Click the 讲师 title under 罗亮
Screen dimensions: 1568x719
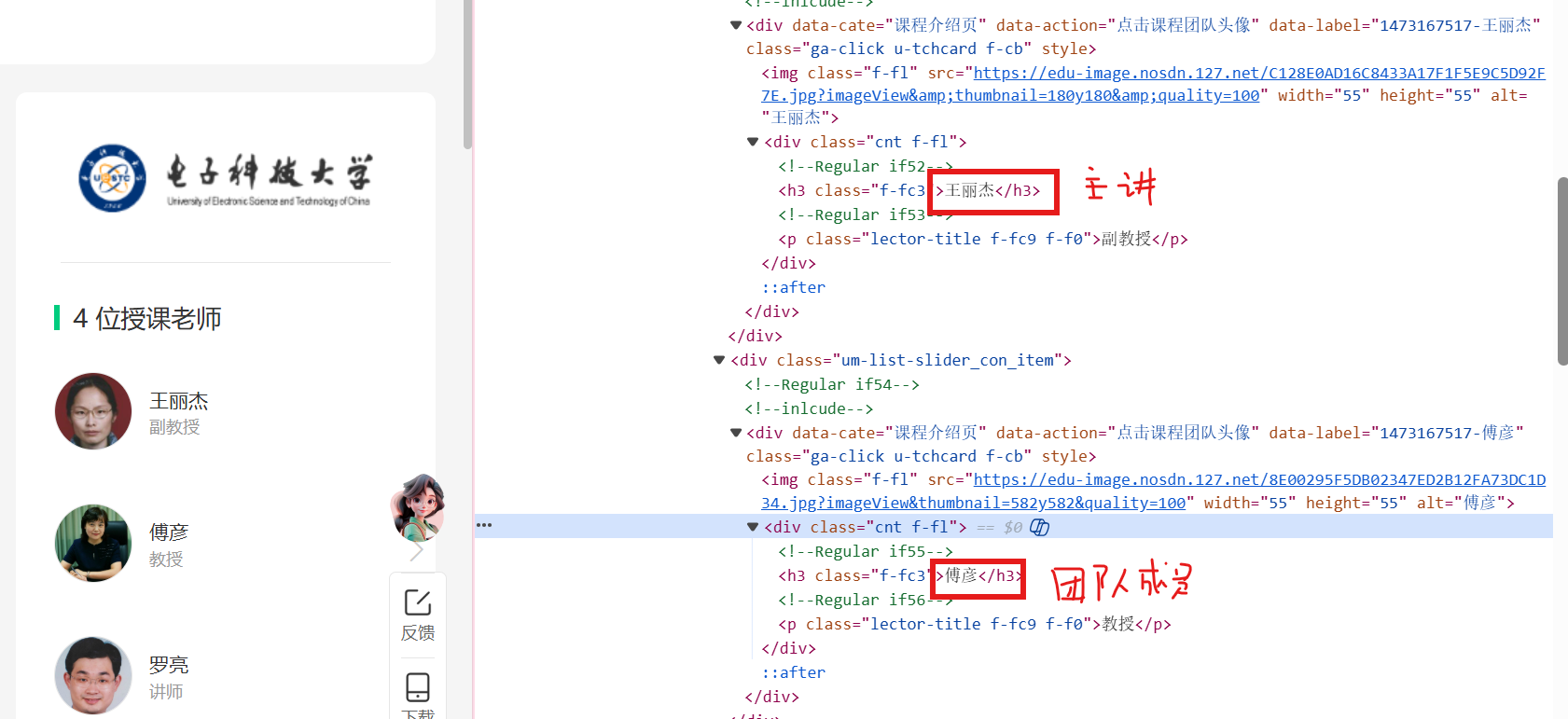[x=166, y=692]
